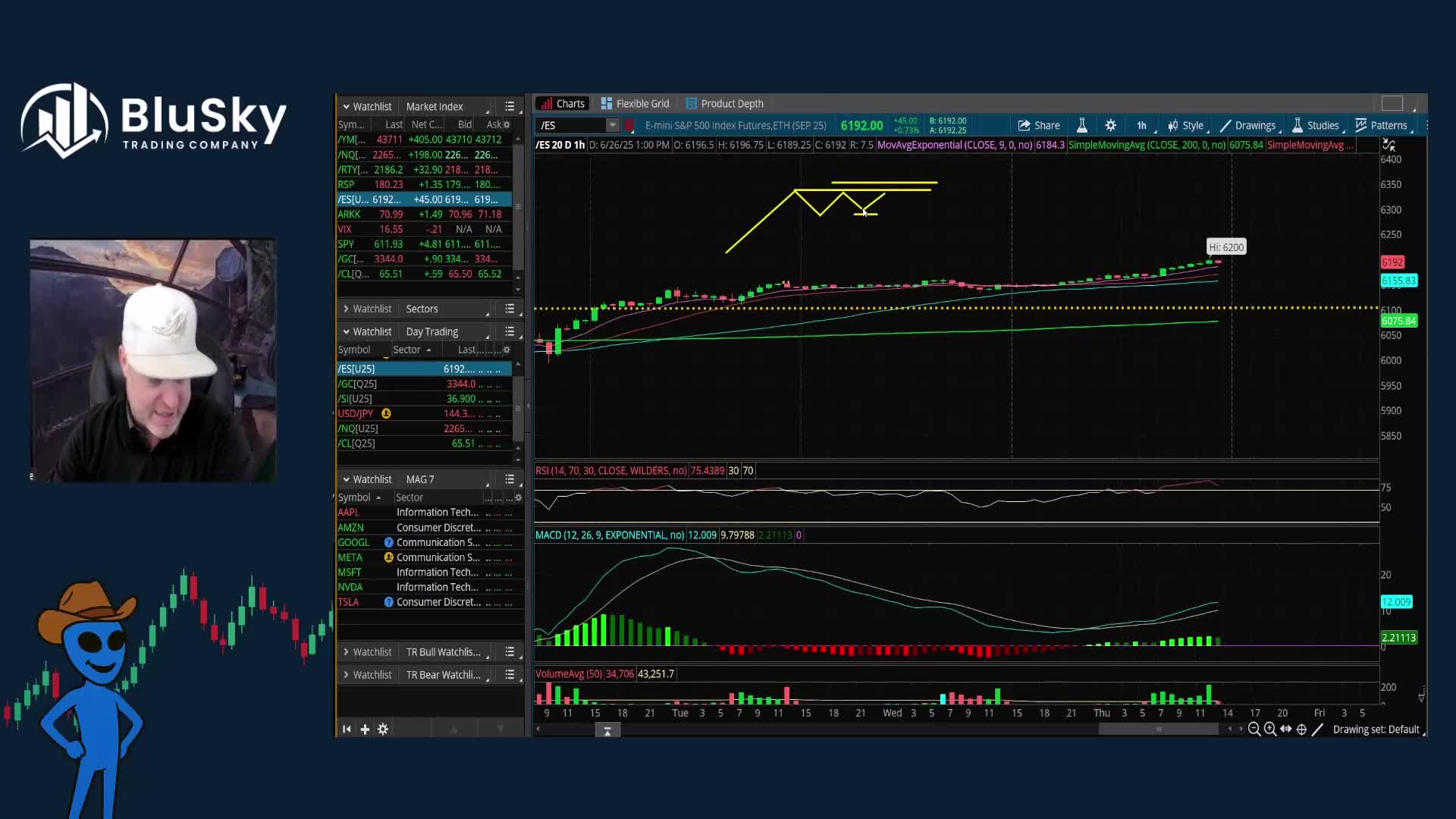
Task: Click the Share chart button
Action: (x=1038, y=125)
